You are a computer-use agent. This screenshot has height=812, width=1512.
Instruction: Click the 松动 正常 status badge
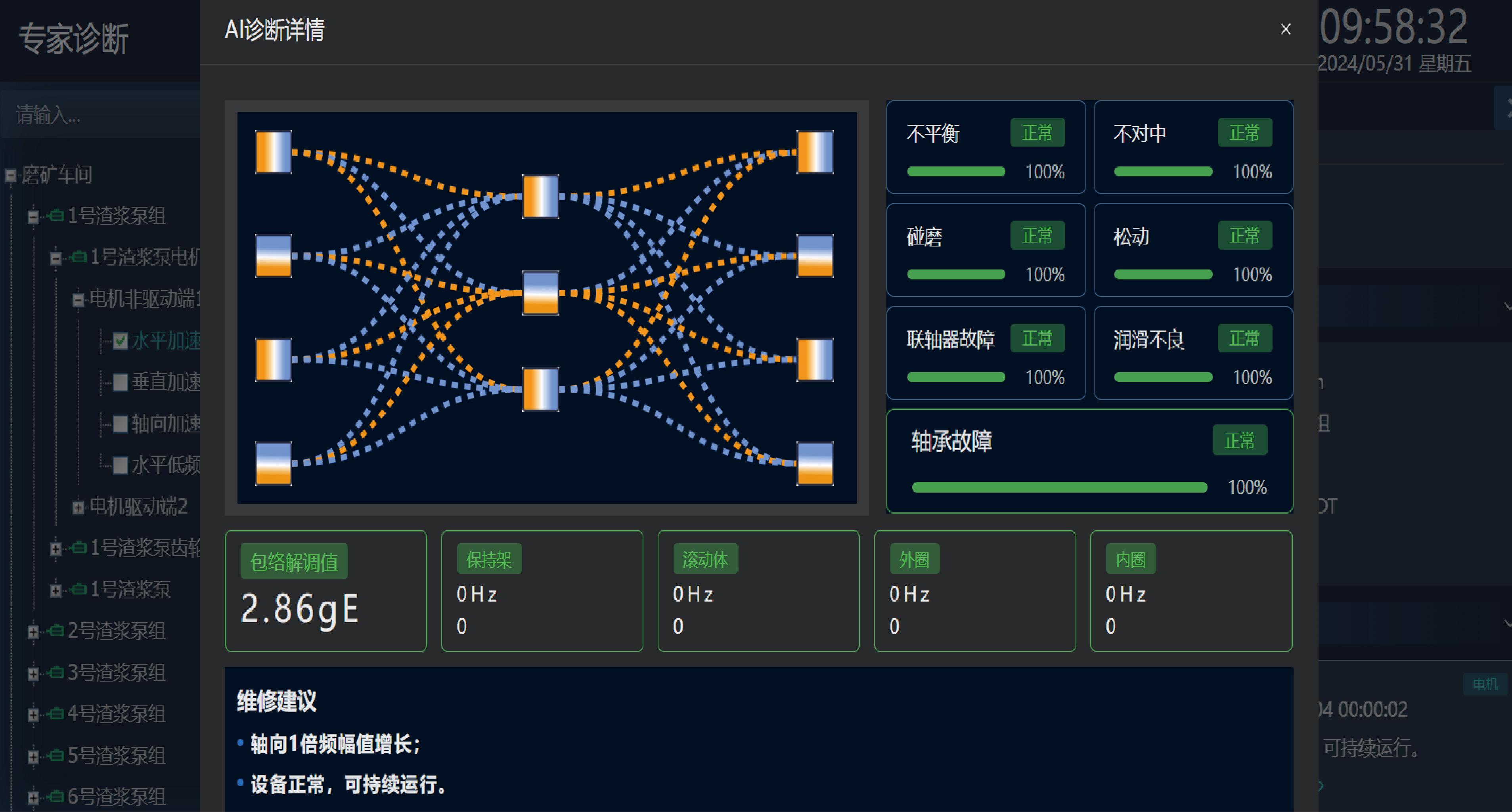(1244, 235)
